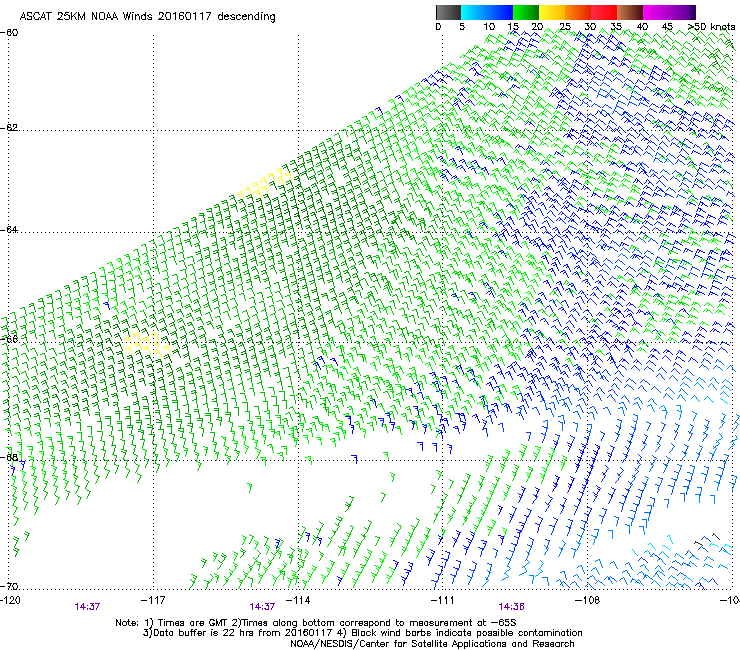Click the -108 longitude axis label

click(587, 600)
